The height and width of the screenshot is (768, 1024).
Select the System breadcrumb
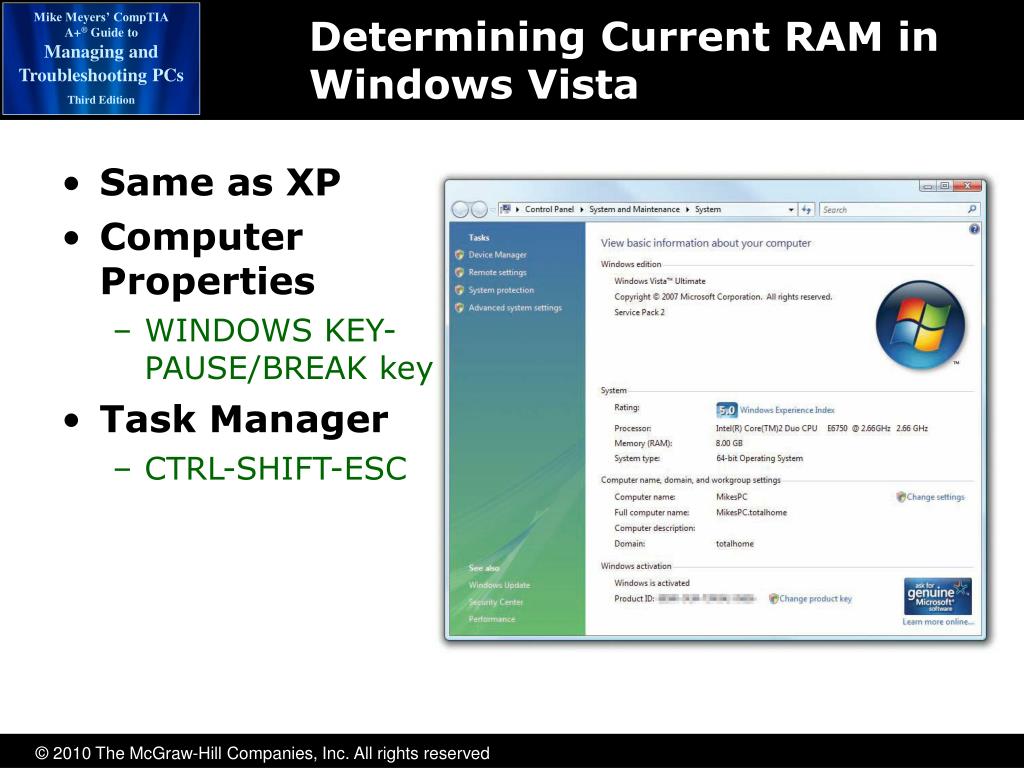click(708, 210)
